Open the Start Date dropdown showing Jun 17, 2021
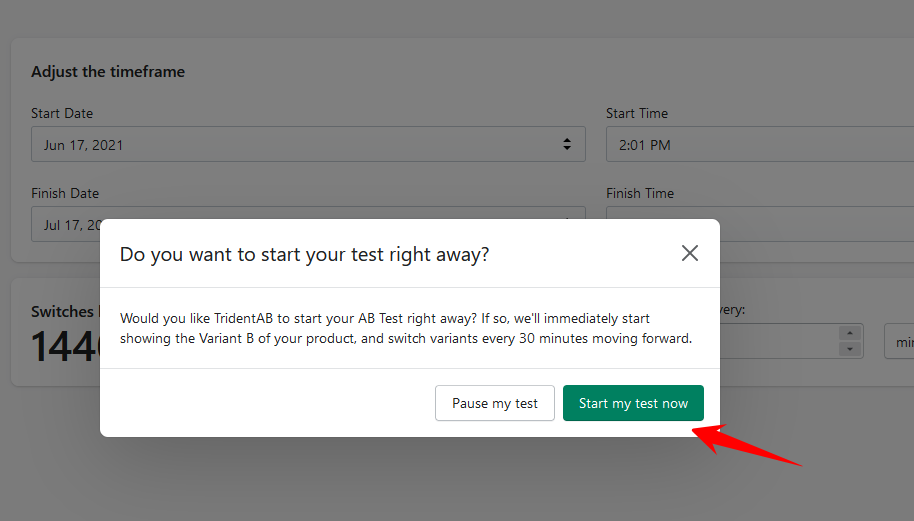Viewport: 914px width, 521px height. point(308,145)
